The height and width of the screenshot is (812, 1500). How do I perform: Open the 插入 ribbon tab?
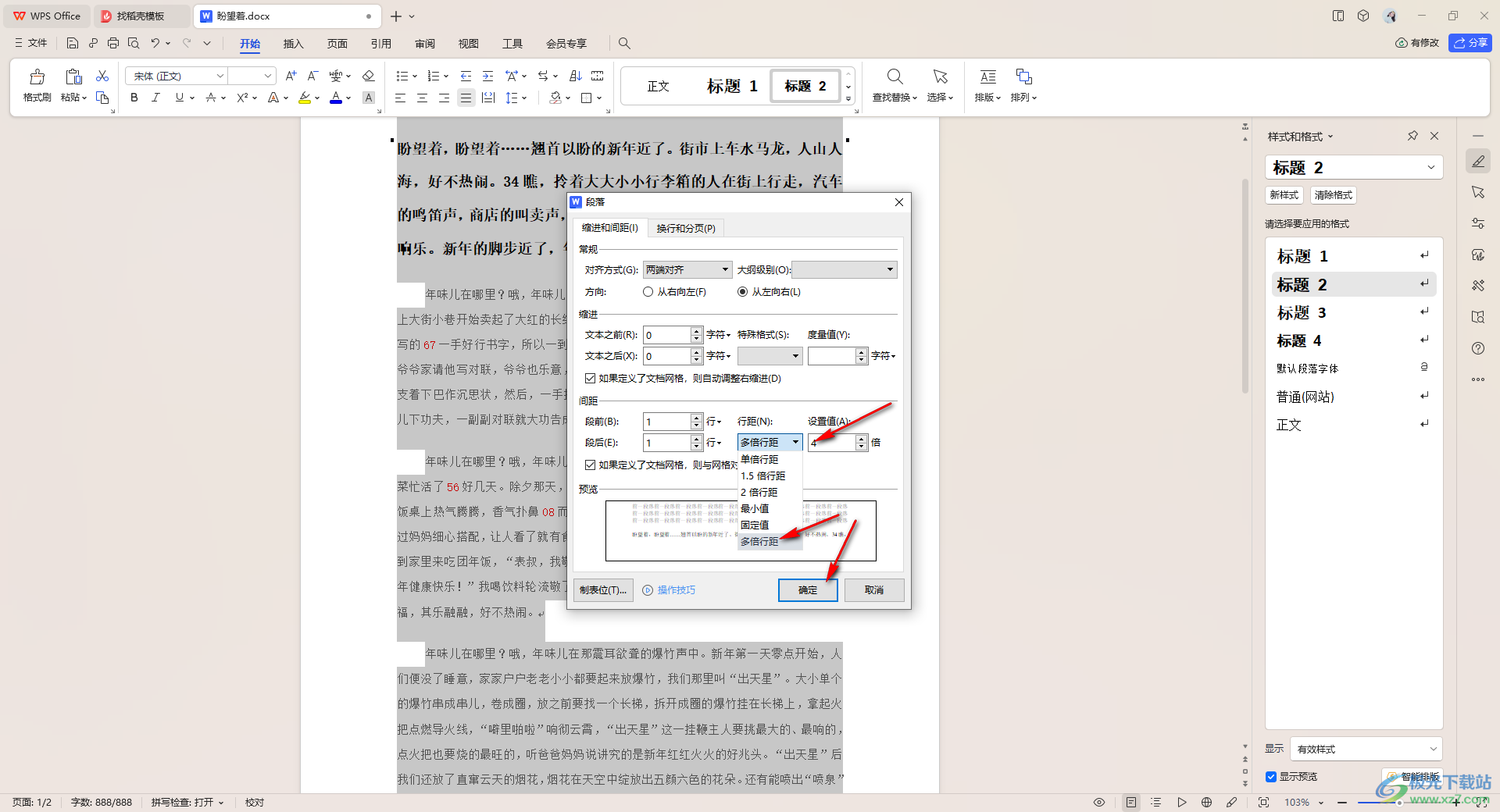293,44
